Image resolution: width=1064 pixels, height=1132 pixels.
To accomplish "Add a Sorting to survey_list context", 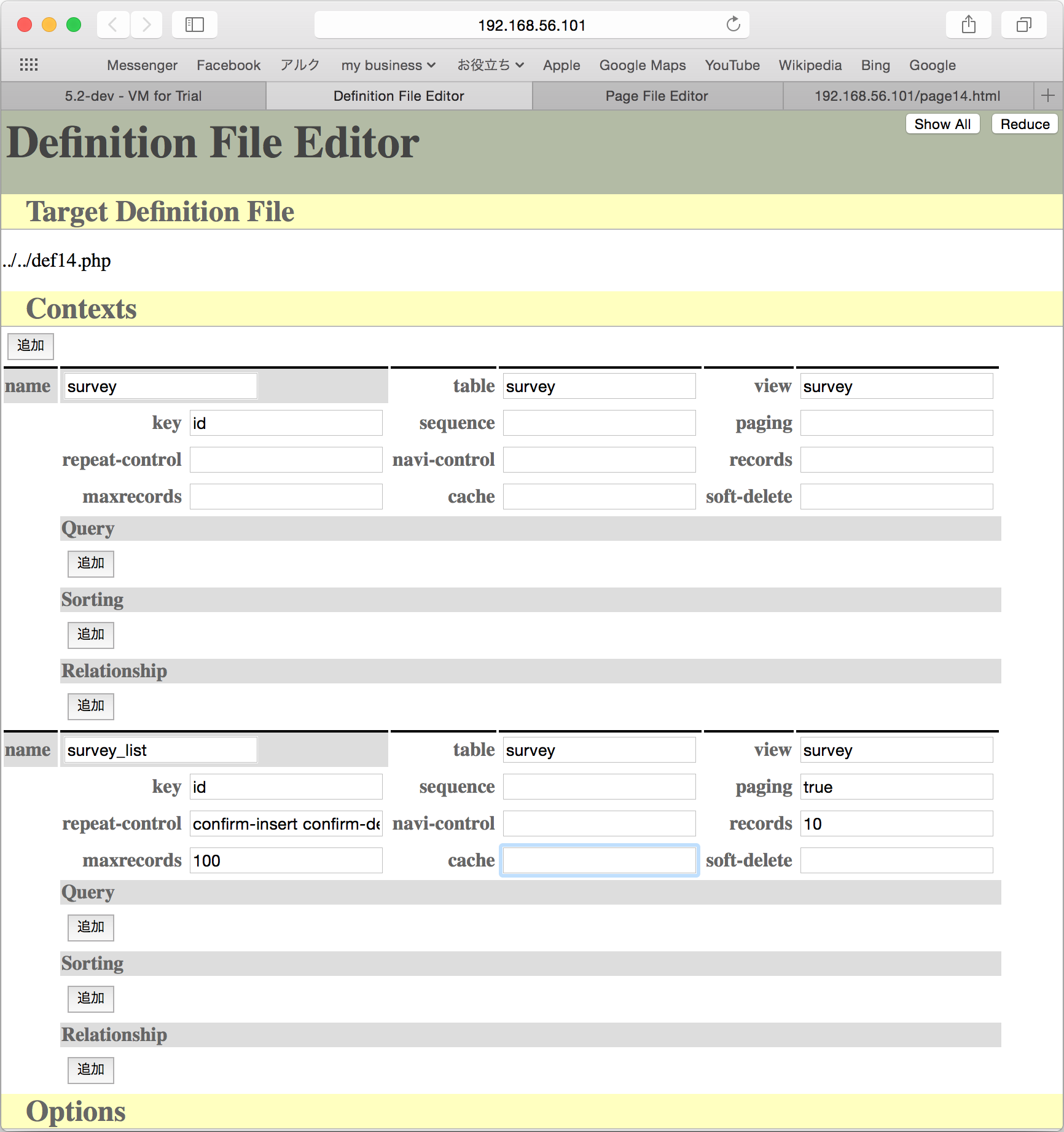I will (x=91, y=999).
